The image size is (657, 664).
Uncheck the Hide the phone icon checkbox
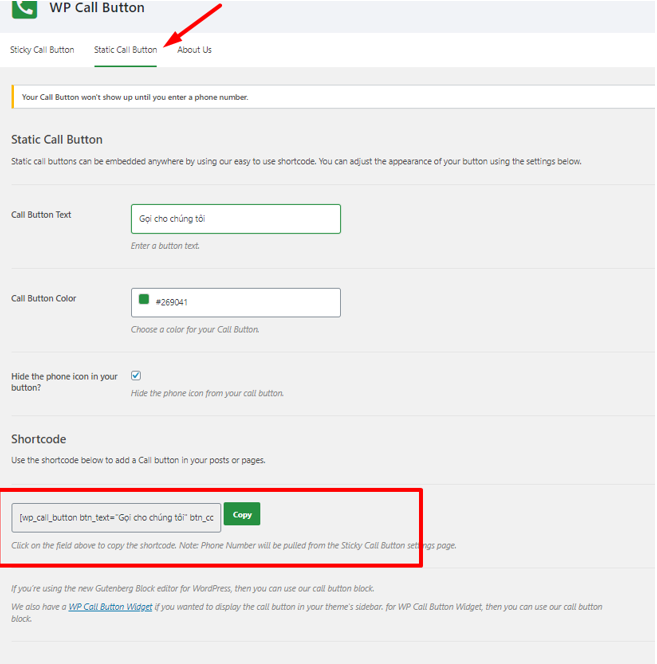[x=136, y=376]
